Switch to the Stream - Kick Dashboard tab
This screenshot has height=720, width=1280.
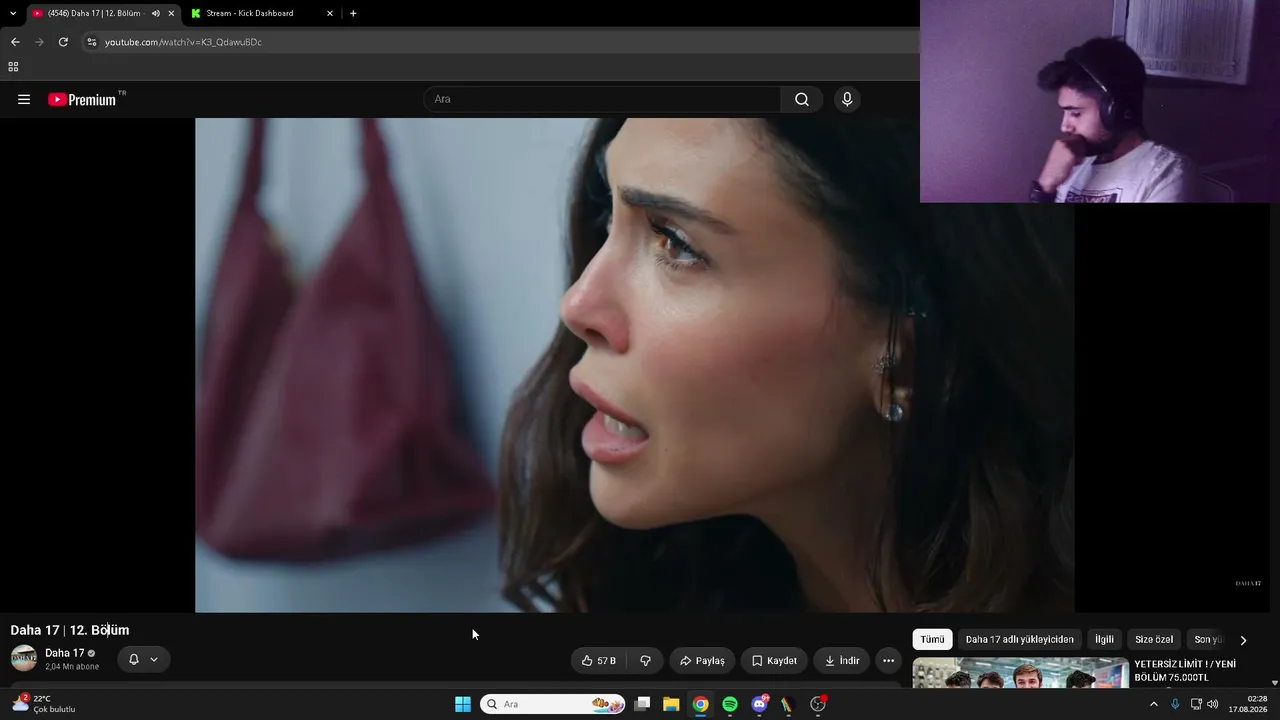[250, 13]
